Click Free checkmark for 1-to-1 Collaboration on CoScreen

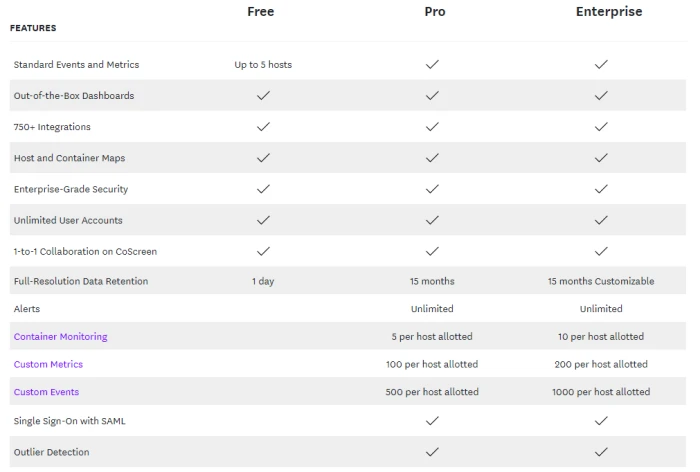[263, 251]
